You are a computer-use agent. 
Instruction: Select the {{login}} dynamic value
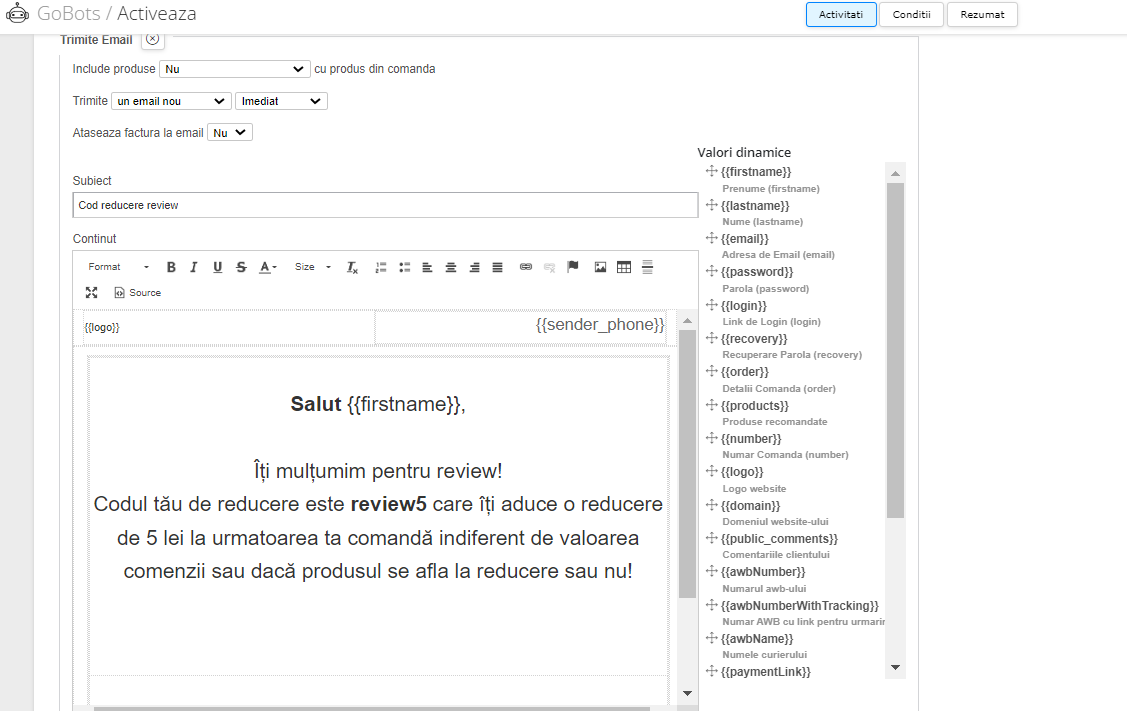point(744,306)
